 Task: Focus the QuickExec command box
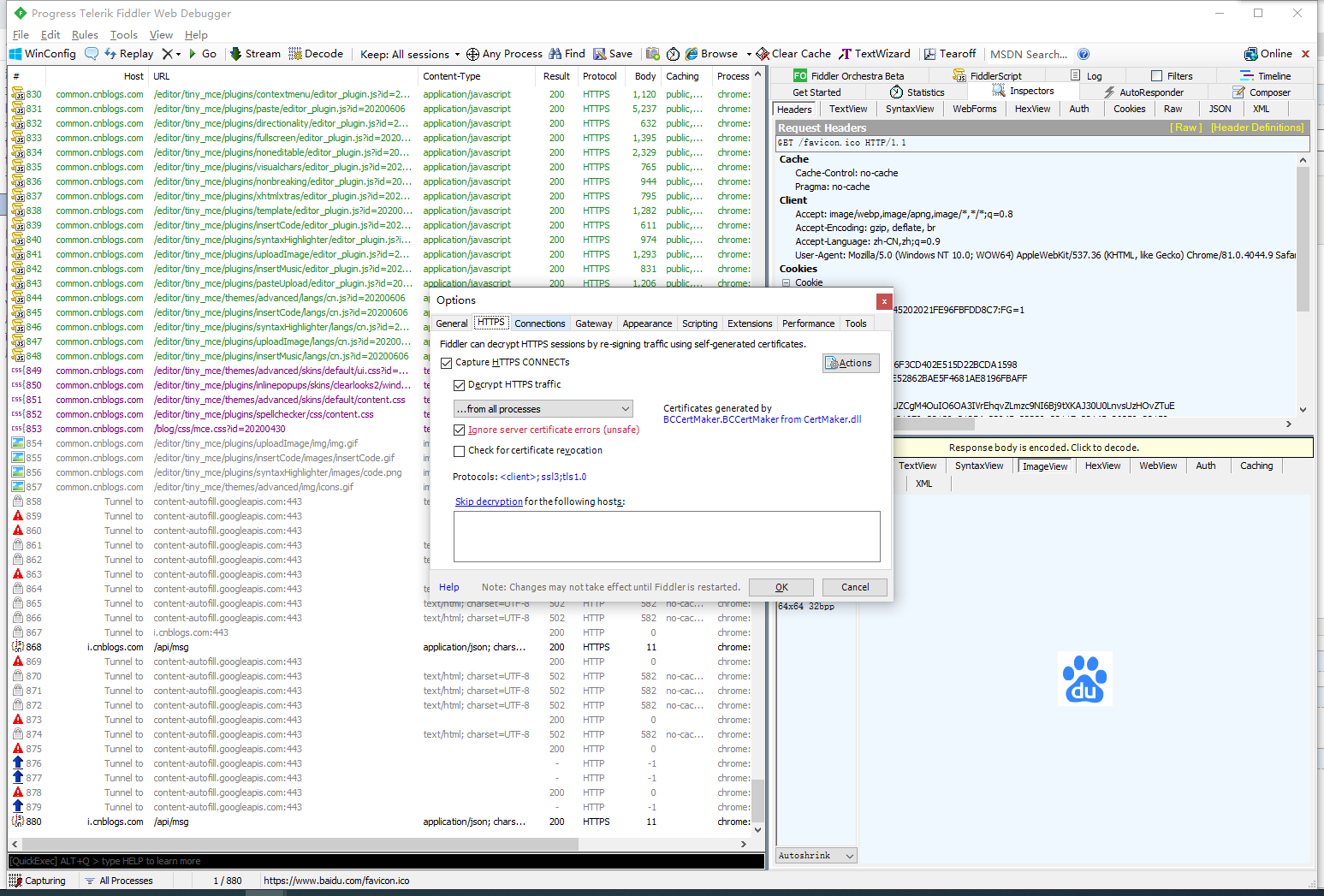386,862
